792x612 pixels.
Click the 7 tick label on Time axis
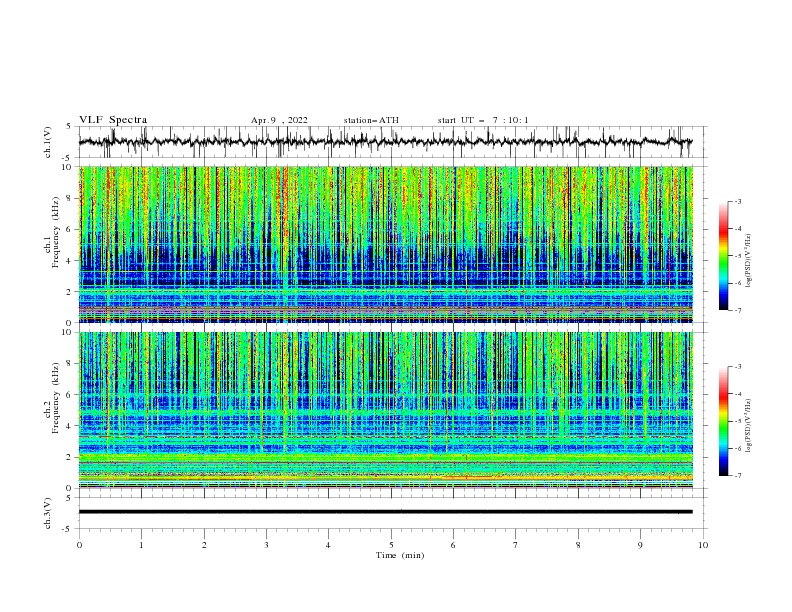point(516,545)
